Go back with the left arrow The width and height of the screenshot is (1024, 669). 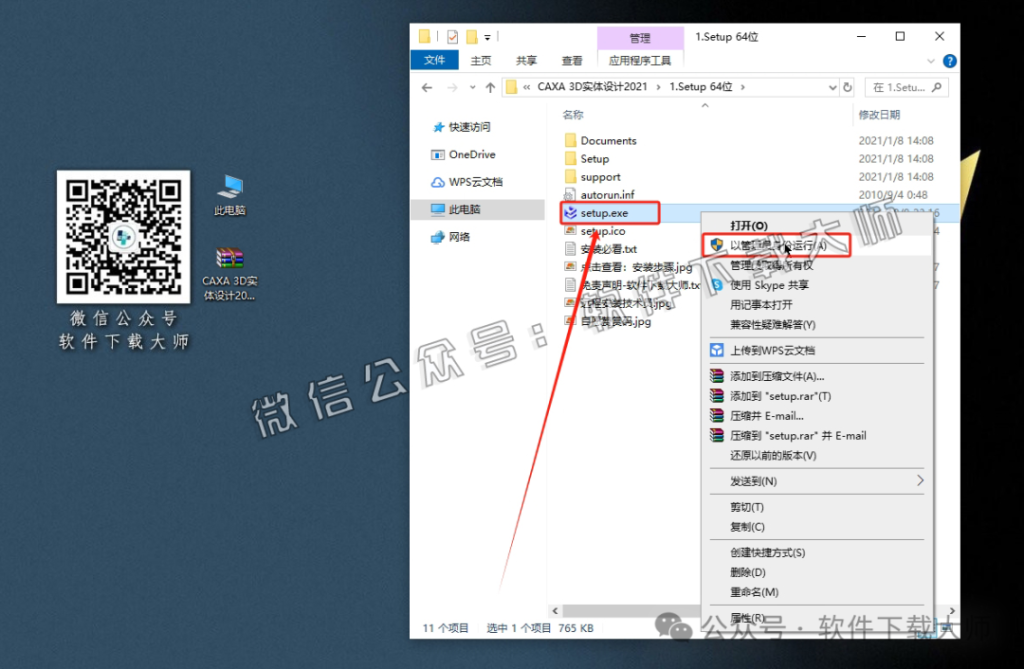(x=427, y=88)
